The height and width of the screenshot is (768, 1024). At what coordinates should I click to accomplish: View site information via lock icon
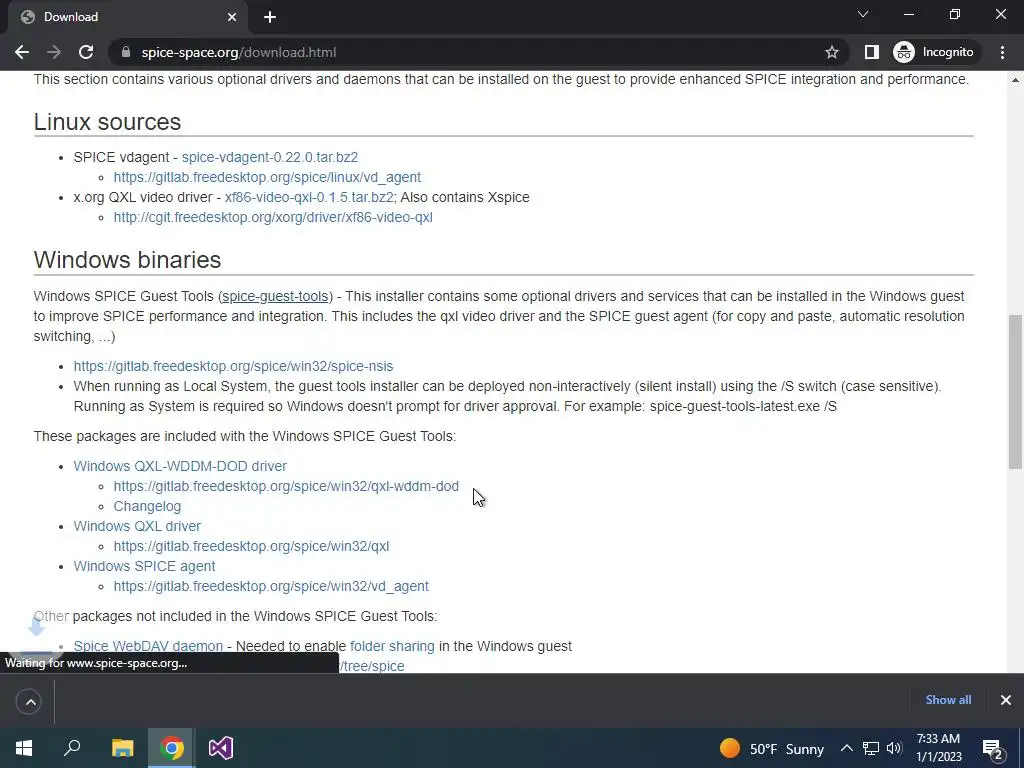click(126, 52)
